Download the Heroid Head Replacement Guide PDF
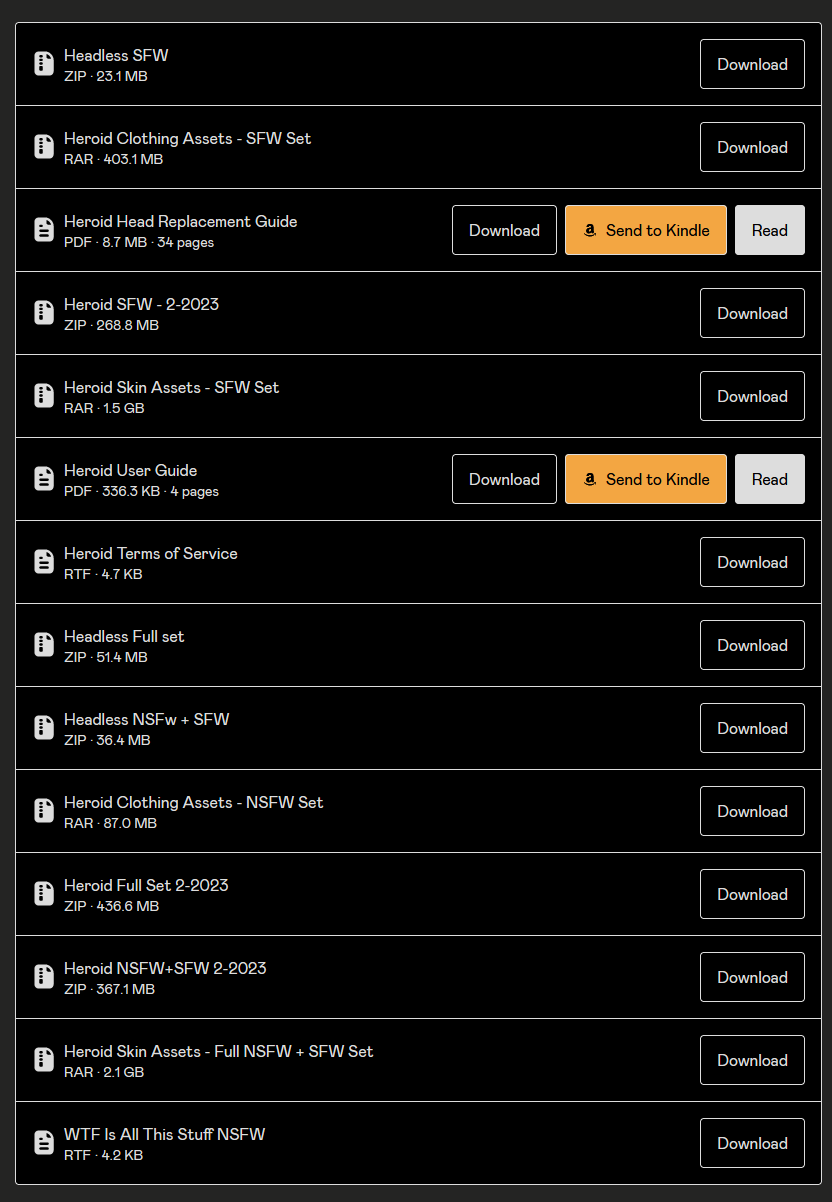This screenshot has width=832, height=1202. 504,230
